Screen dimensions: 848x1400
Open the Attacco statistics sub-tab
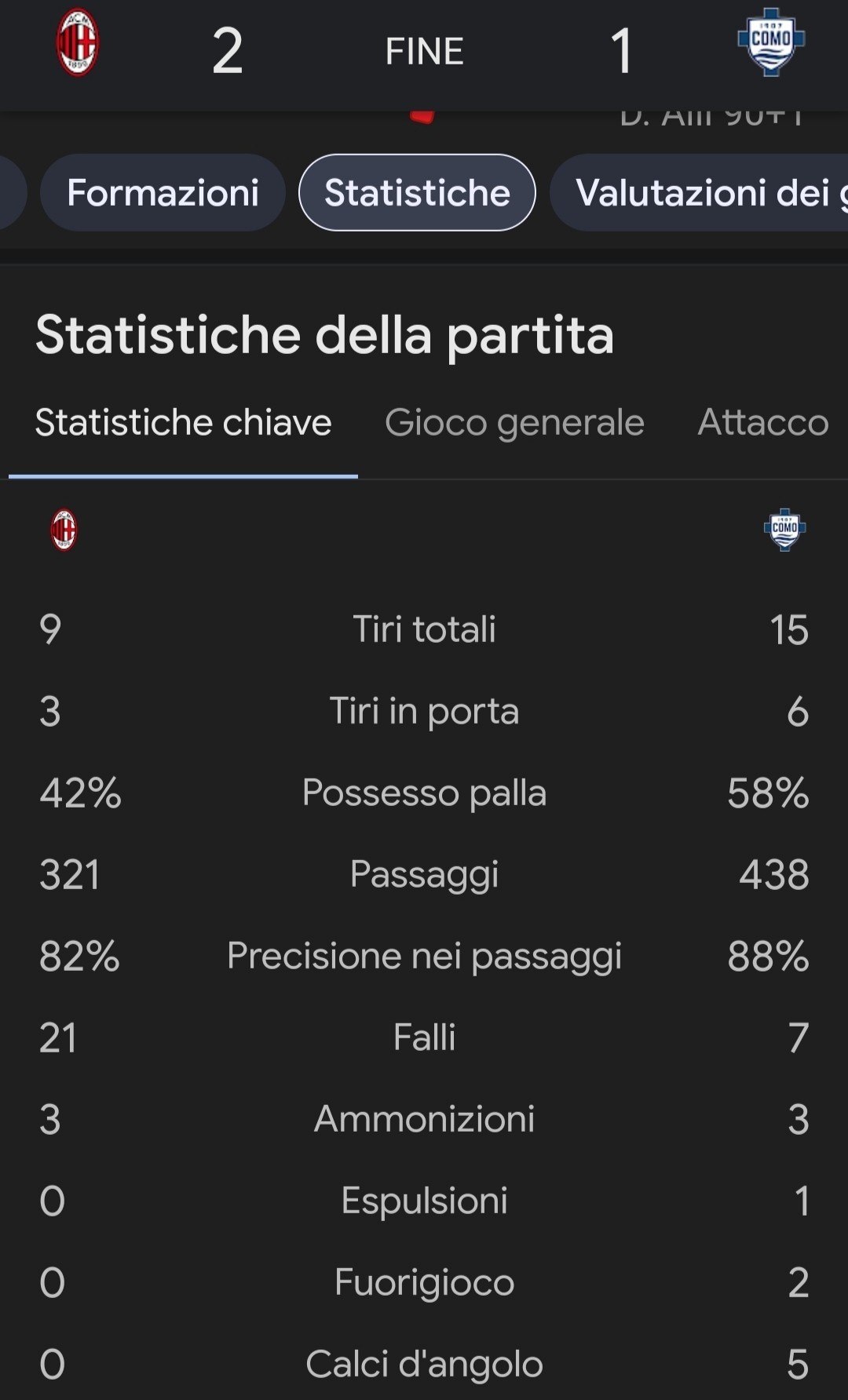[762, 423]
